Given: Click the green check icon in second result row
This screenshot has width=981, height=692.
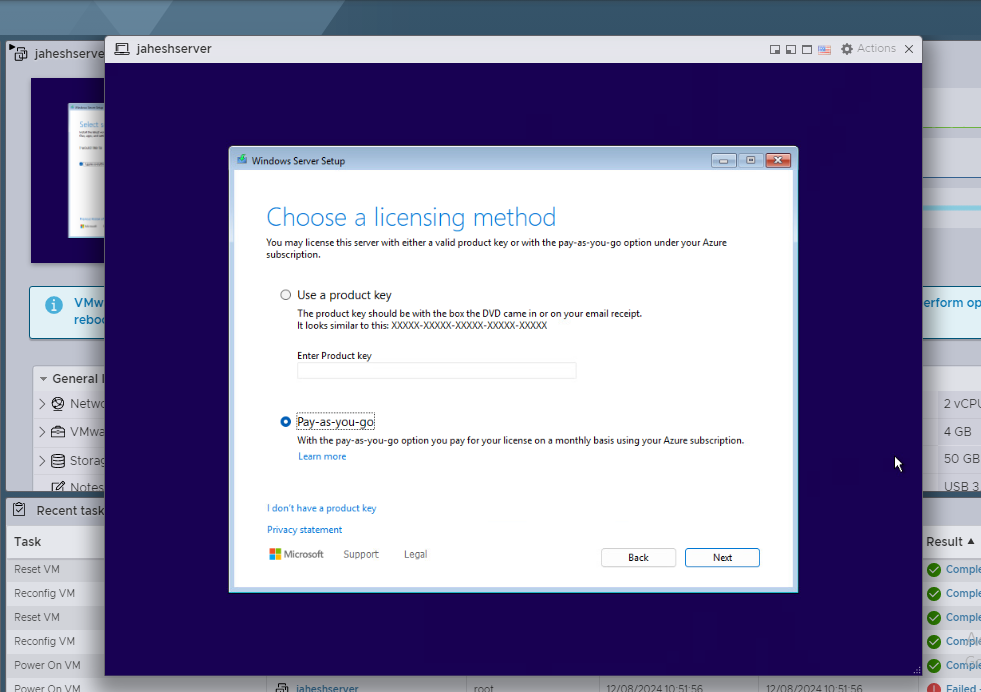Looking at the screenshot, I should 934,594.
